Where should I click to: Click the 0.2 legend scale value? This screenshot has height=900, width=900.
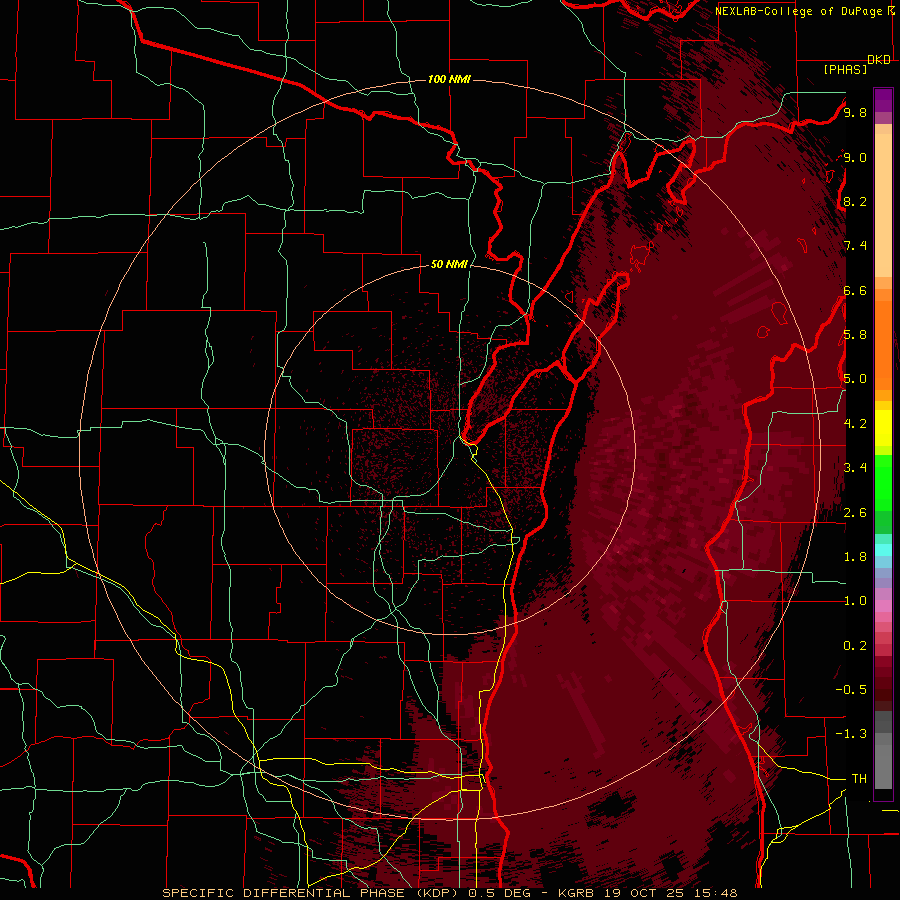[x=855, y=646]
